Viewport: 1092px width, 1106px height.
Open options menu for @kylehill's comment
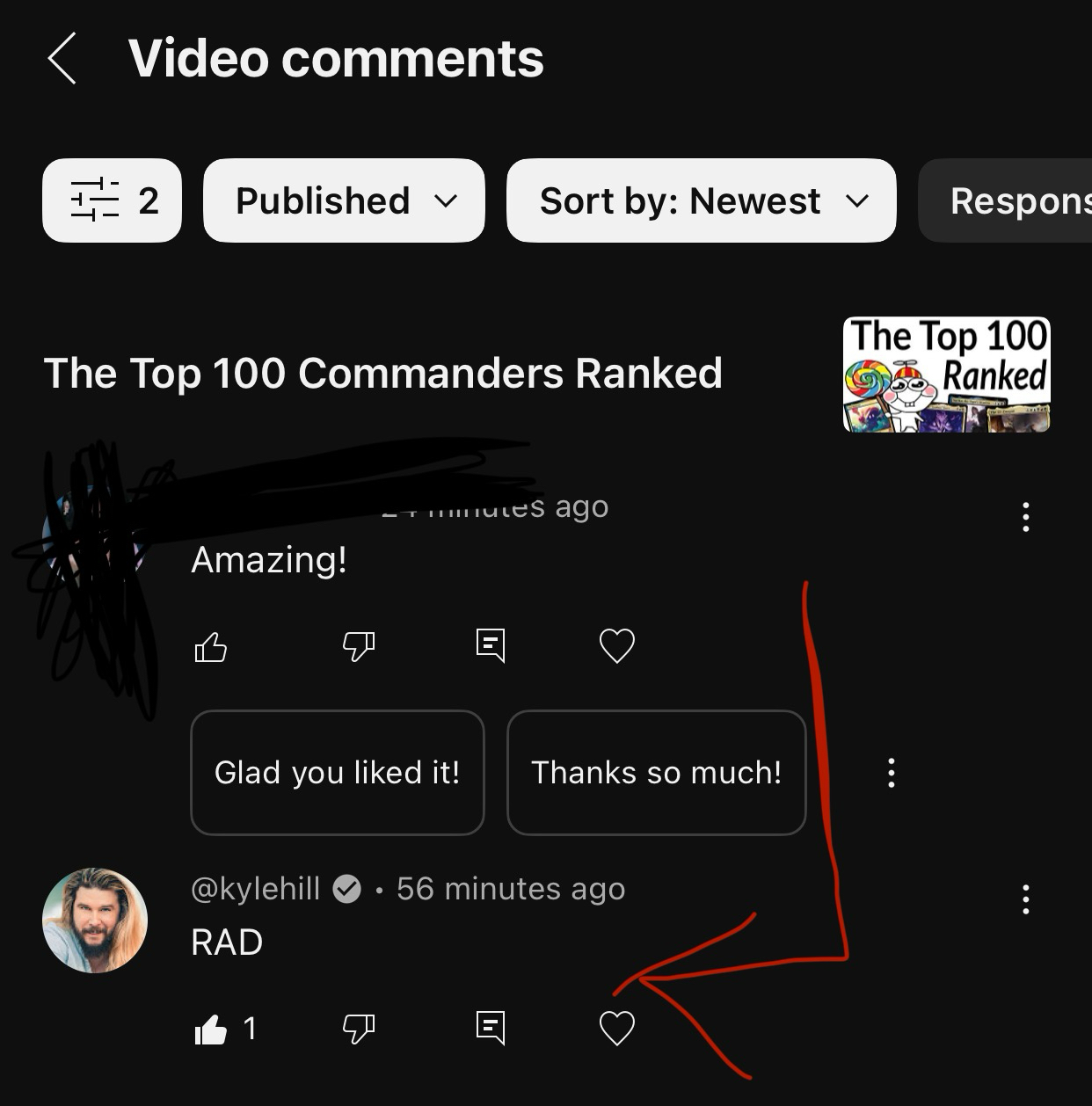1025,899
